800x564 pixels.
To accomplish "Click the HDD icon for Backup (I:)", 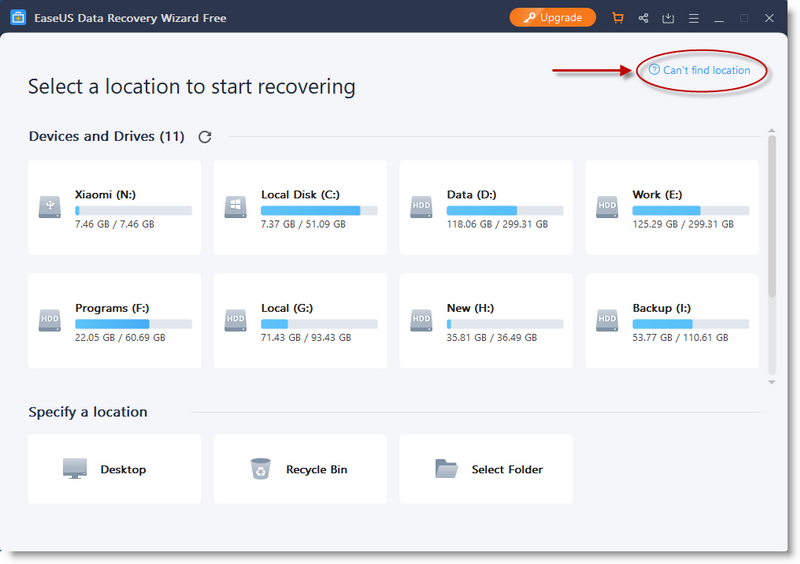I will click(x=607, y=321).
